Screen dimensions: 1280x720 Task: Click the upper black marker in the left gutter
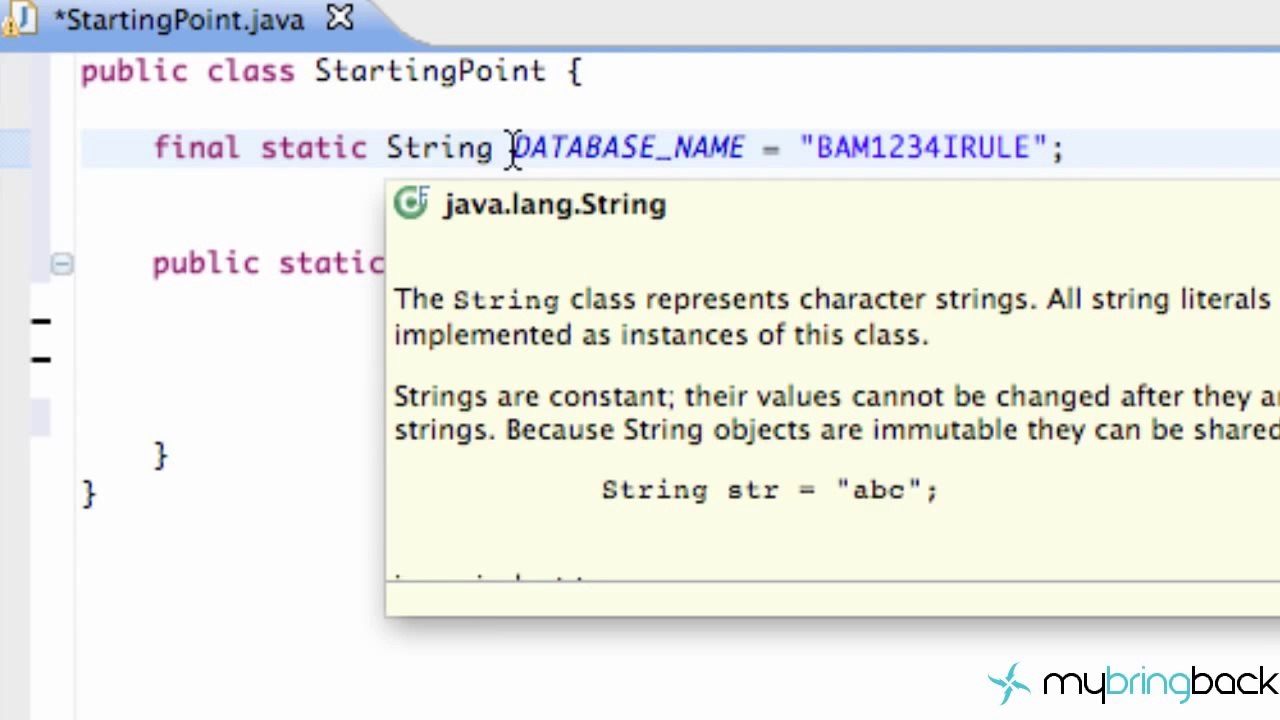[40, 322]
